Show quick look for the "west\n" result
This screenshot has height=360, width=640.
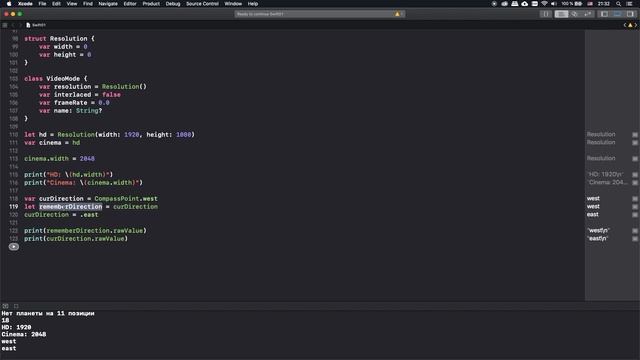click(635, 231)
